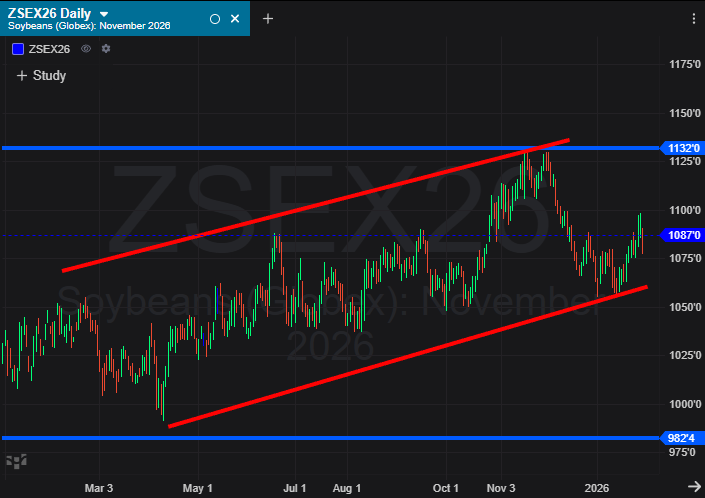Open the three-dot options menu
Viewport: 705px width, 498px height.
(x=694, y=18)
